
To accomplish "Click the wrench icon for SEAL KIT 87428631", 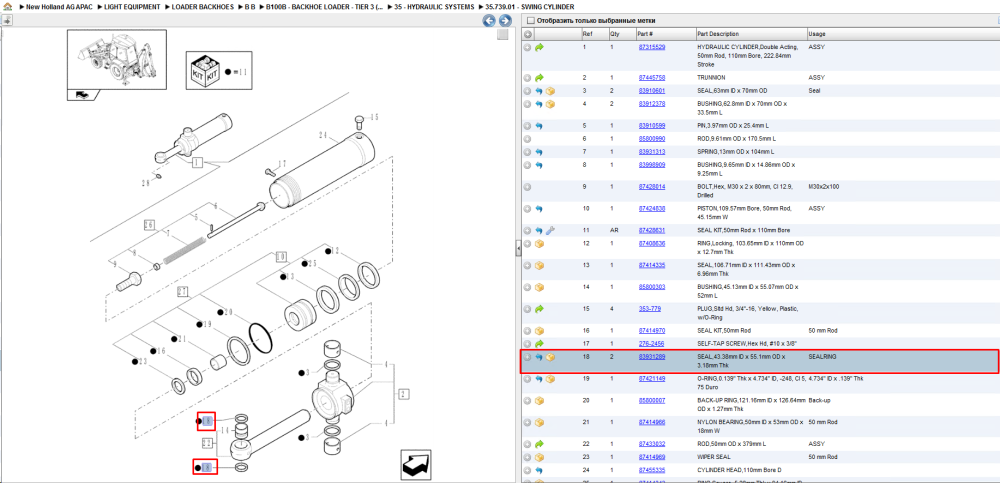I will pos(550,230).
